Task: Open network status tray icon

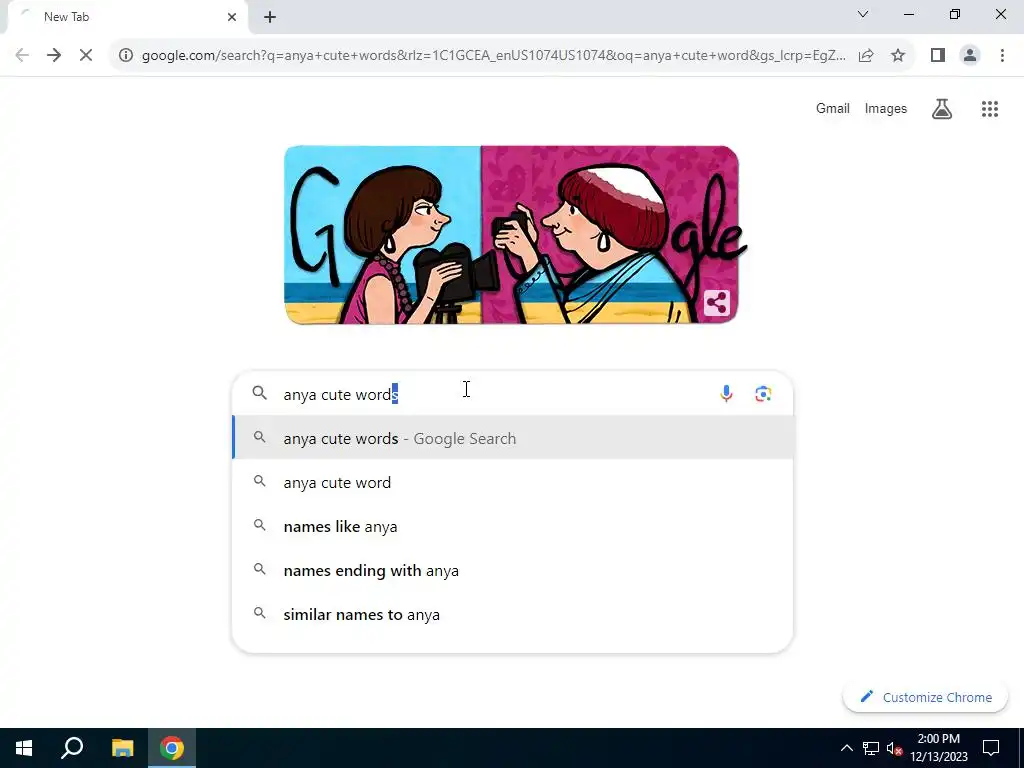Action: click(x=871, y=748)
